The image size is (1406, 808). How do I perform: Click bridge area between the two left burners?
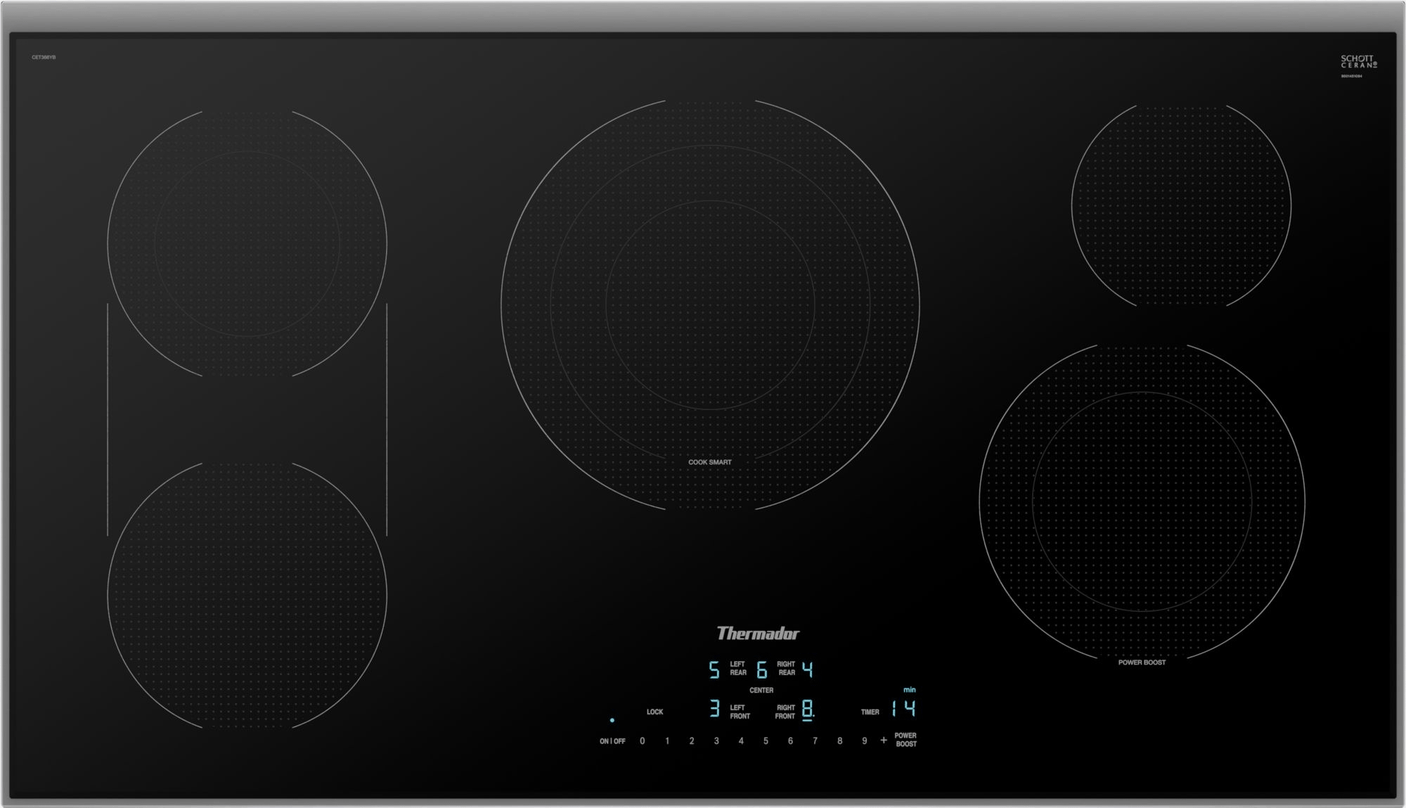click(x=247, y=419)
